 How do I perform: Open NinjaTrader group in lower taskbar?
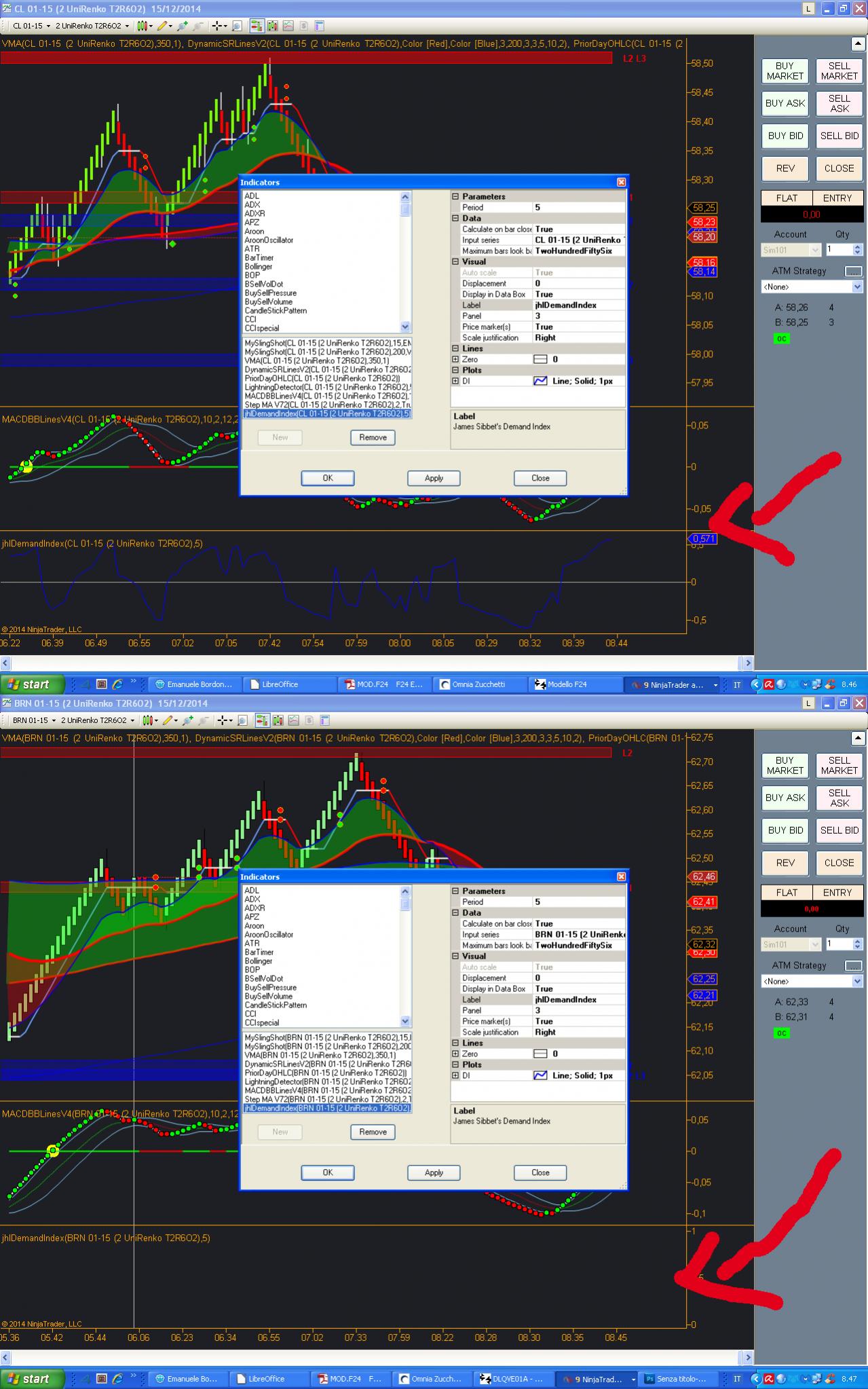click(597, 1379)
